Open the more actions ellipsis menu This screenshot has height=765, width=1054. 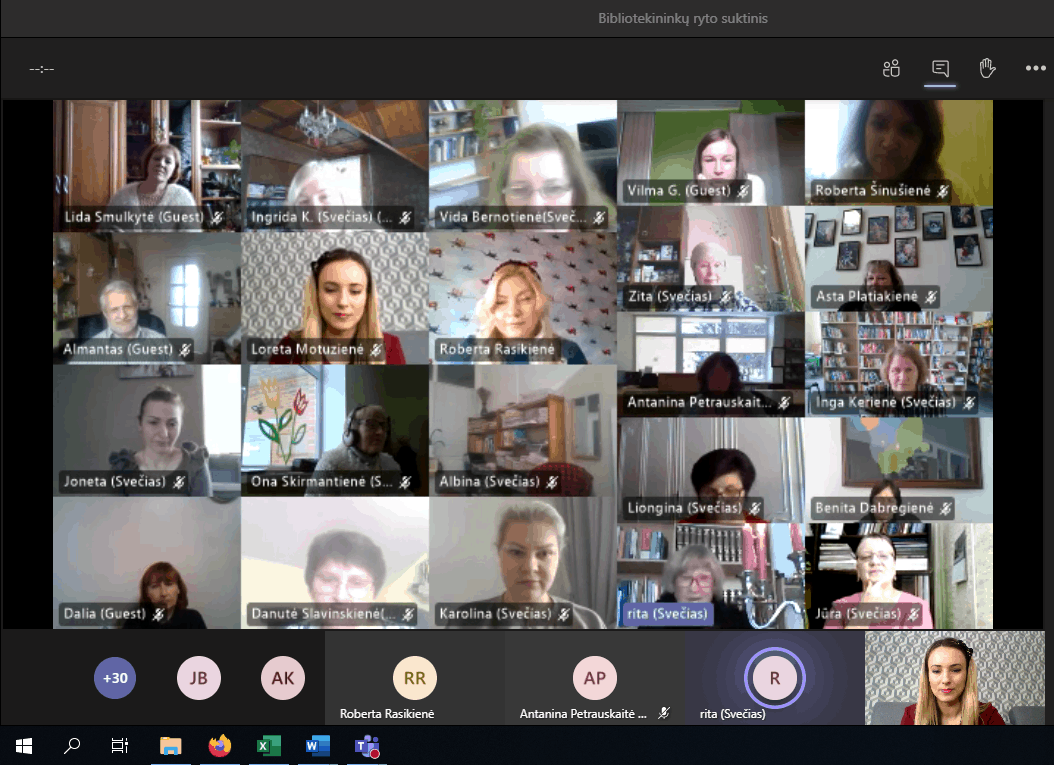point(1035,68)
